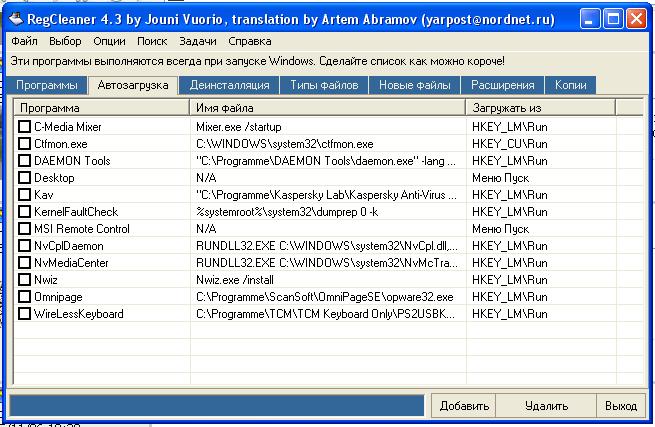Click Меню Пуск in the Desktop row
Screen dimensions: 655x427
click(500, 178)
